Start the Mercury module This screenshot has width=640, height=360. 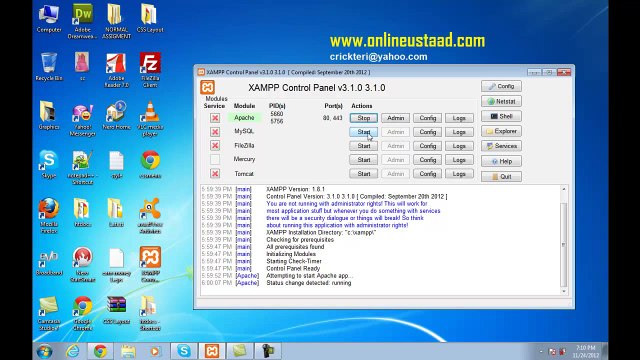[363, 160]
